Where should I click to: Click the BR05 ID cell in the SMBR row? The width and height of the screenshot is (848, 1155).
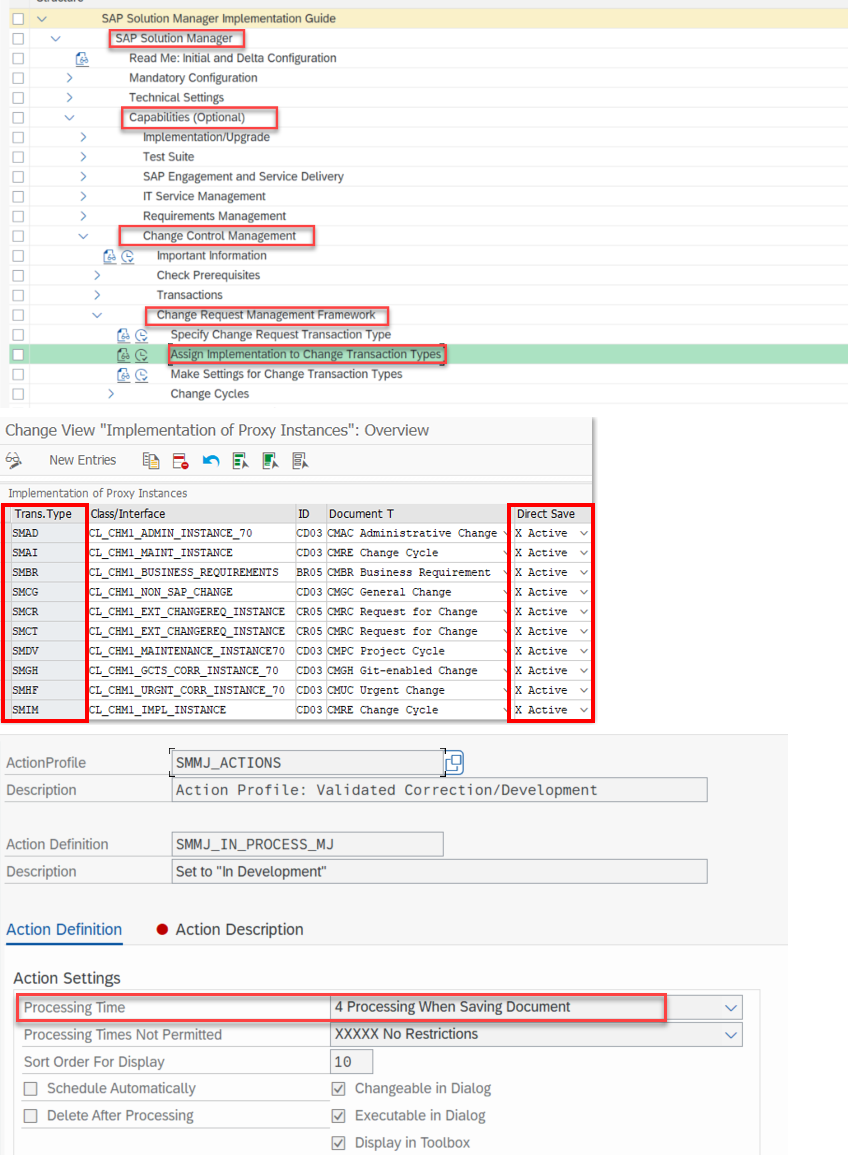[309, 572]
